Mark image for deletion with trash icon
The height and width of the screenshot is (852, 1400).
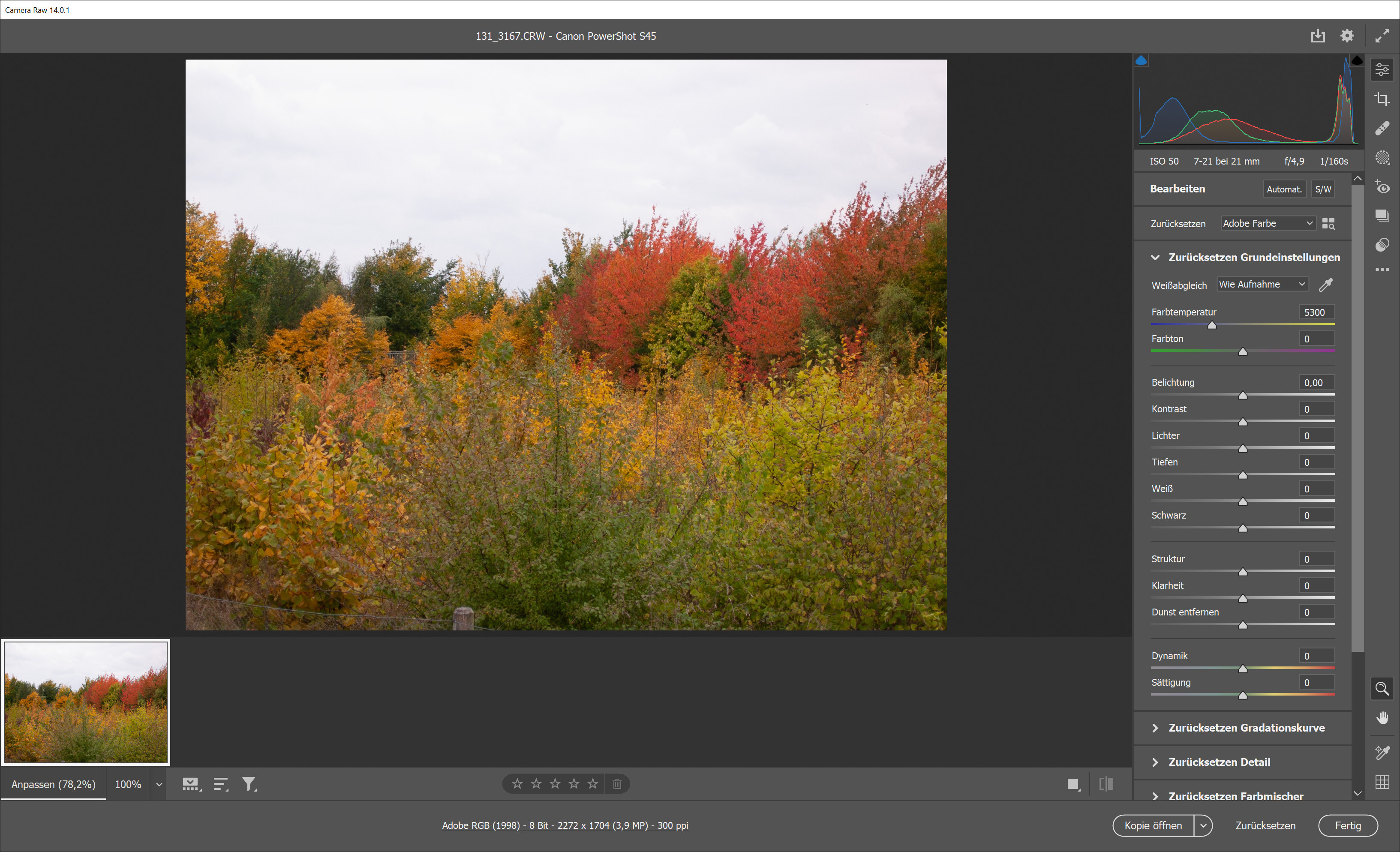(617, 784)
